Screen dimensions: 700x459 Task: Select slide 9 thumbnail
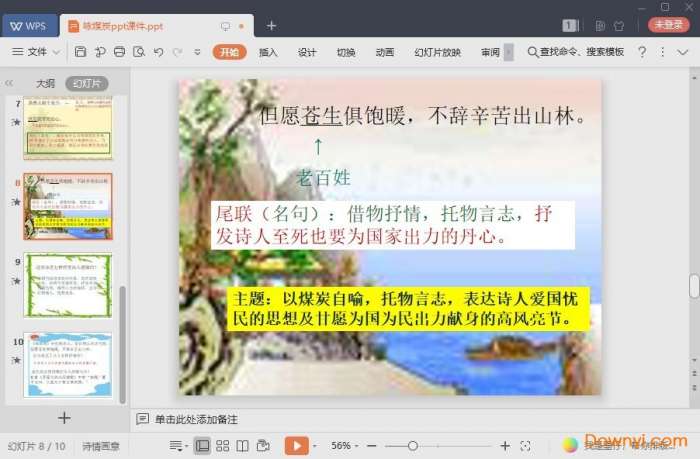pos(68,285)
